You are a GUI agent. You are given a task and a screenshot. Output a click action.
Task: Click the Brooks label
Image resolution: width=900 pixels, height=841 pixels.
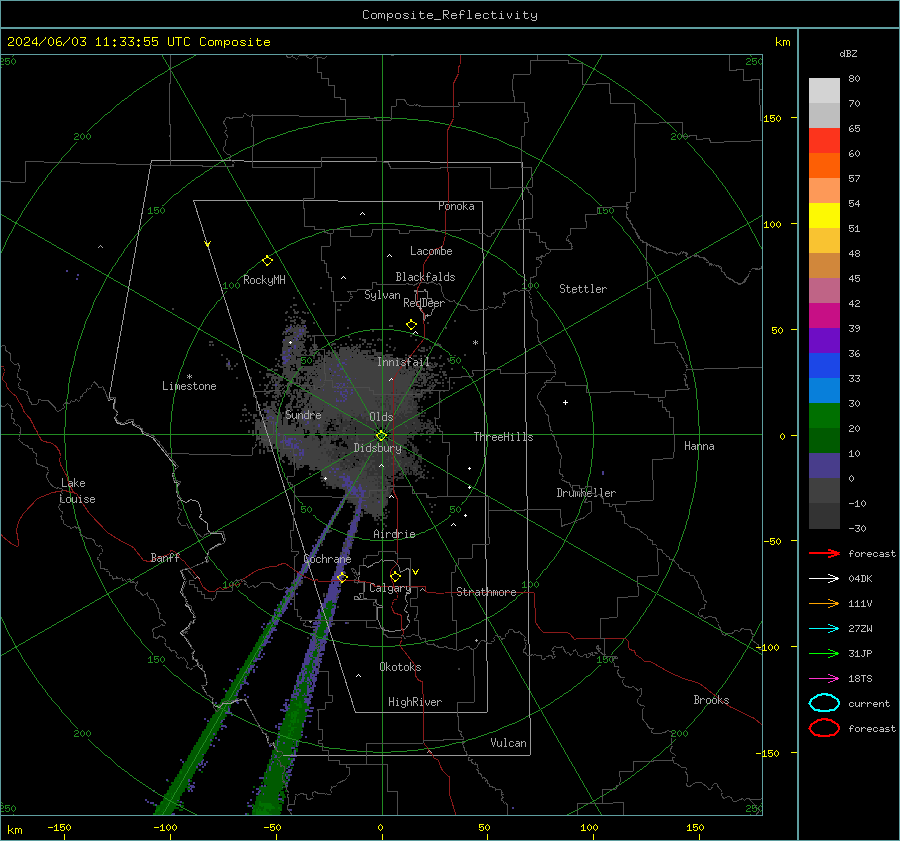711,700
